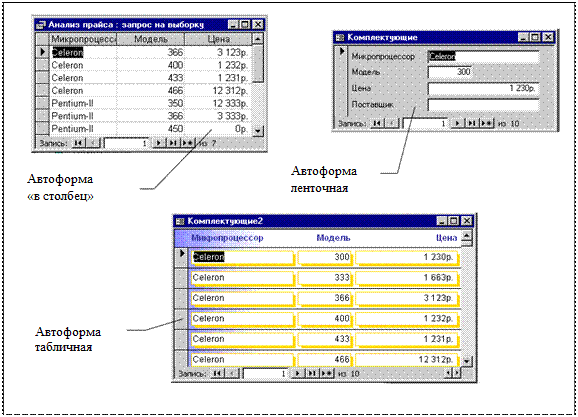
Task: Select record selector of Celeron 400 row in Комплектующие2
Action: (x=181, y=319)
